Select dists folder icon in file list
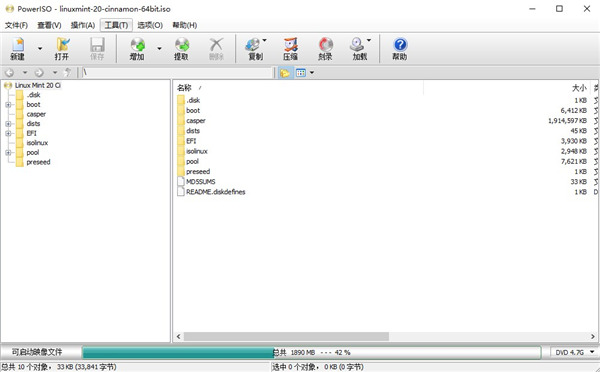600x372 pixels. [x=181, y=131]
